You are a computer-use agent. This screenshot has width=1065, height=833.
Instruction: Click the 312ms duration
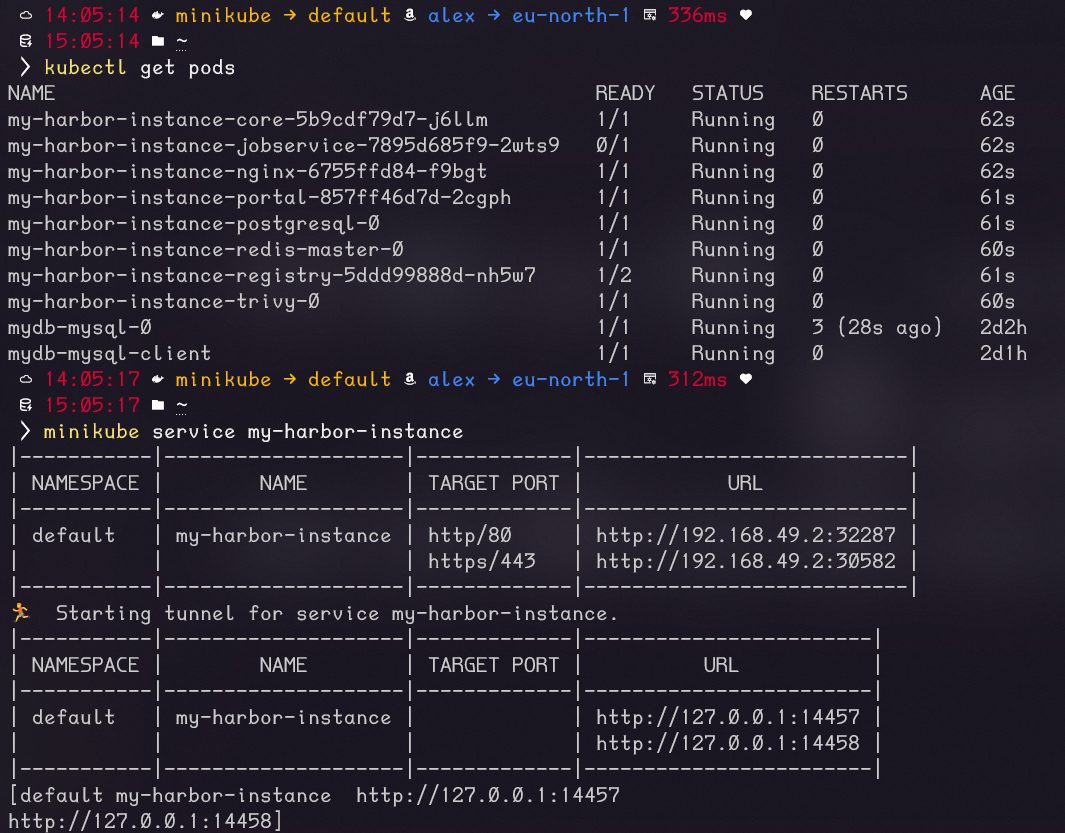click(698, 379)
